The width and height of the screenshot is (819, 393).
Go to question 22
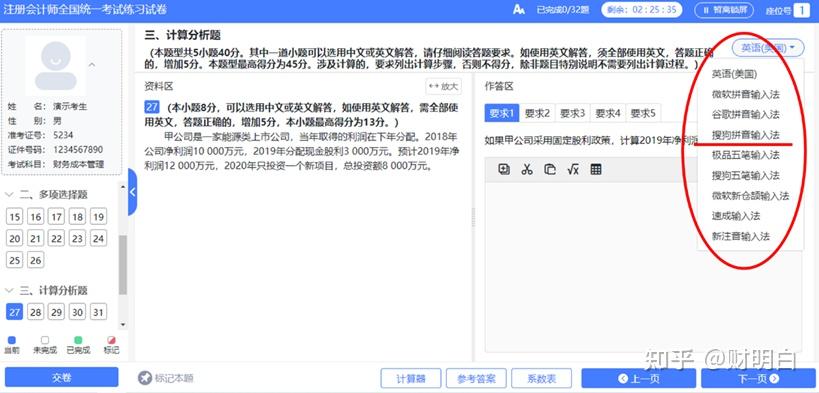click(x=56, y=238)
